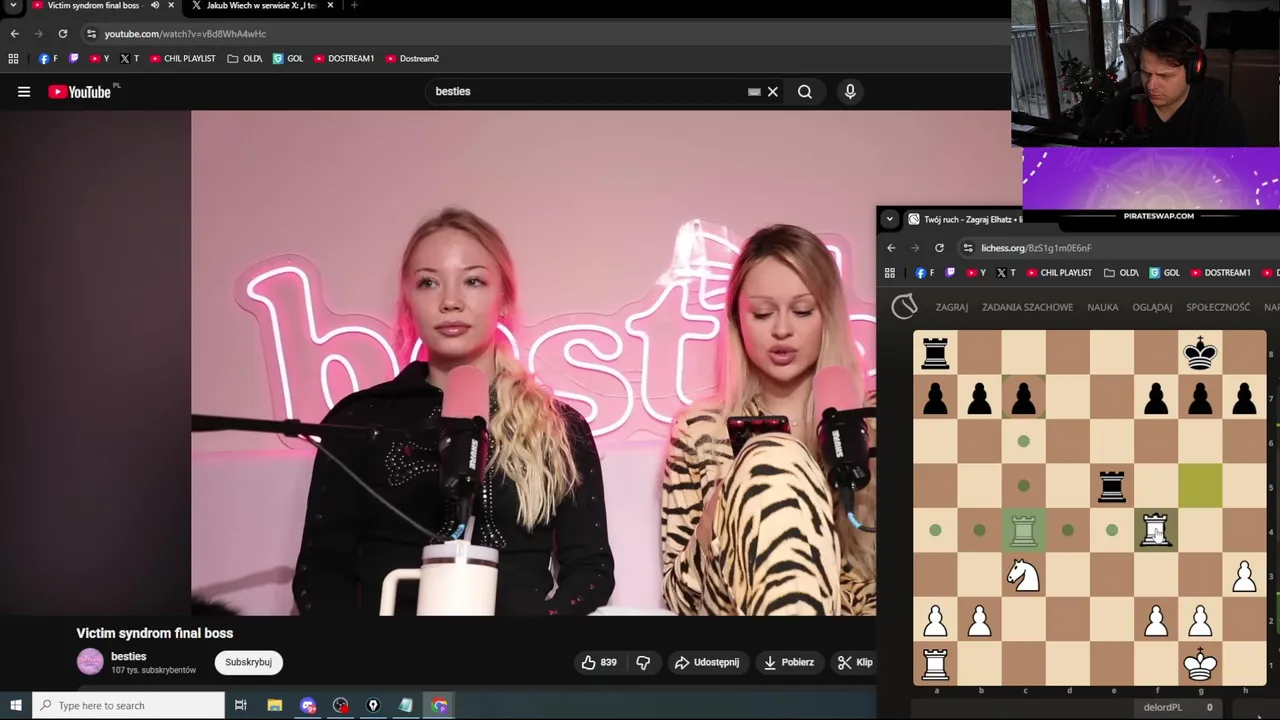Image resolution: width=1280 pixels, height=720 pixels.
Task: Clear the YouTube search field text
Action: tap(772, 92)
